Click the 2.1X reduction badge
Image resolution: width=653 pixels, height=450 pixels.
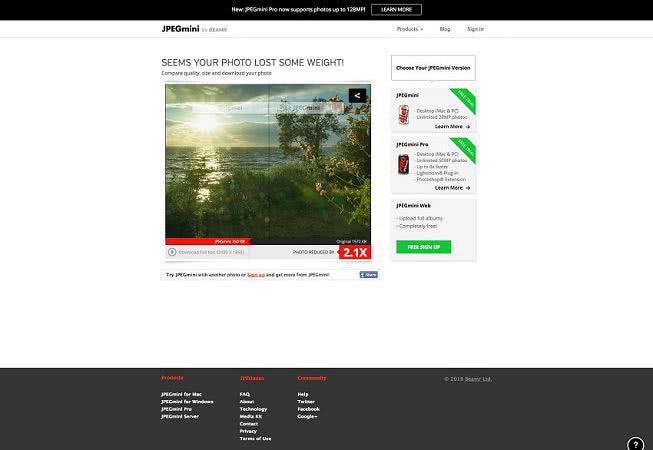(x=355, y=252)
